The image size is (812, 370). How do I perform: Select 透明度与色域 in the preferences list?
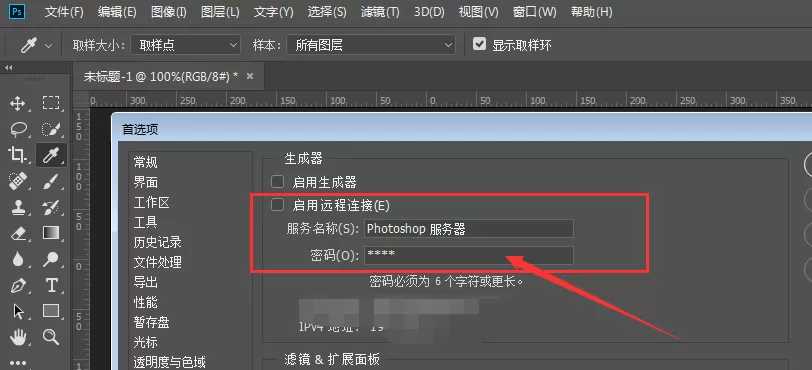click(169, 362)
